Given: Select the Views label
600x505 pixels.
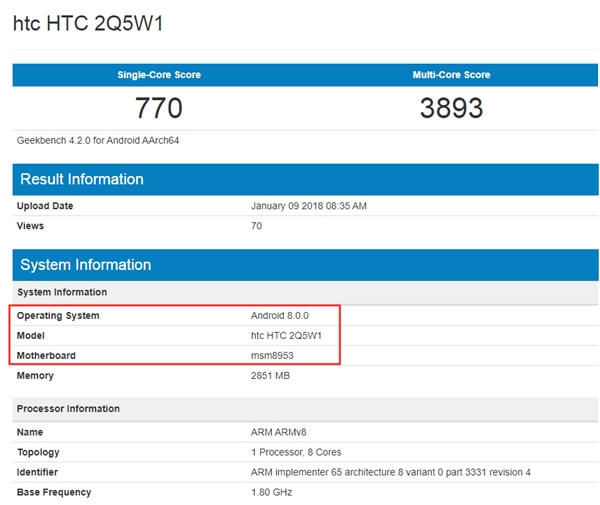Looking at the screenshot, I should tap(30, 226).
